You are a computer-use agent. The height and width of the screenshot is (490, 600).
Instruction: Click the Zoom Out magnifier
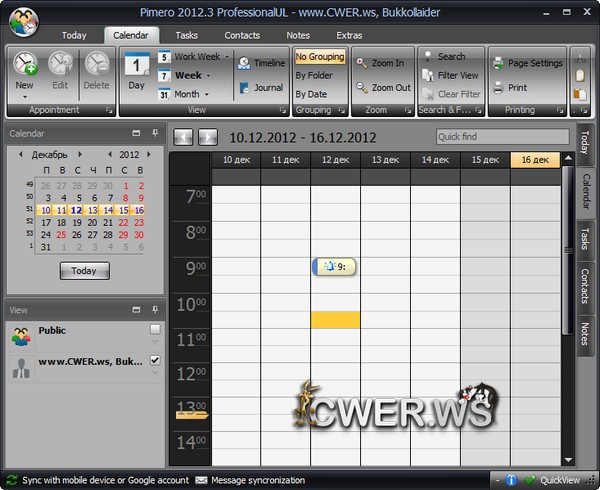[x=381, y=88]
